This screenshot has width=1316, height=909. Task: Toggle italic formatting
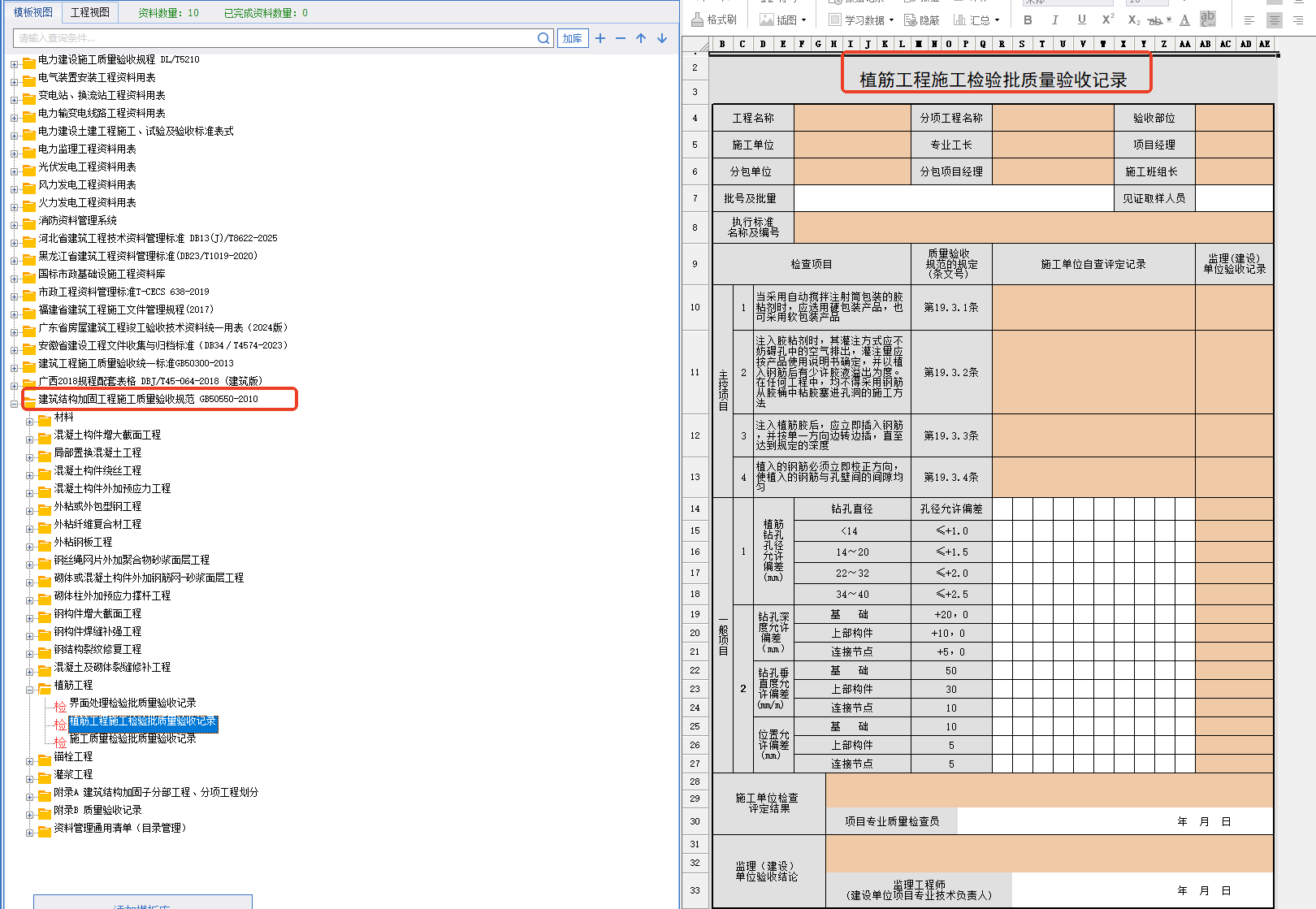coord(1054,19)
